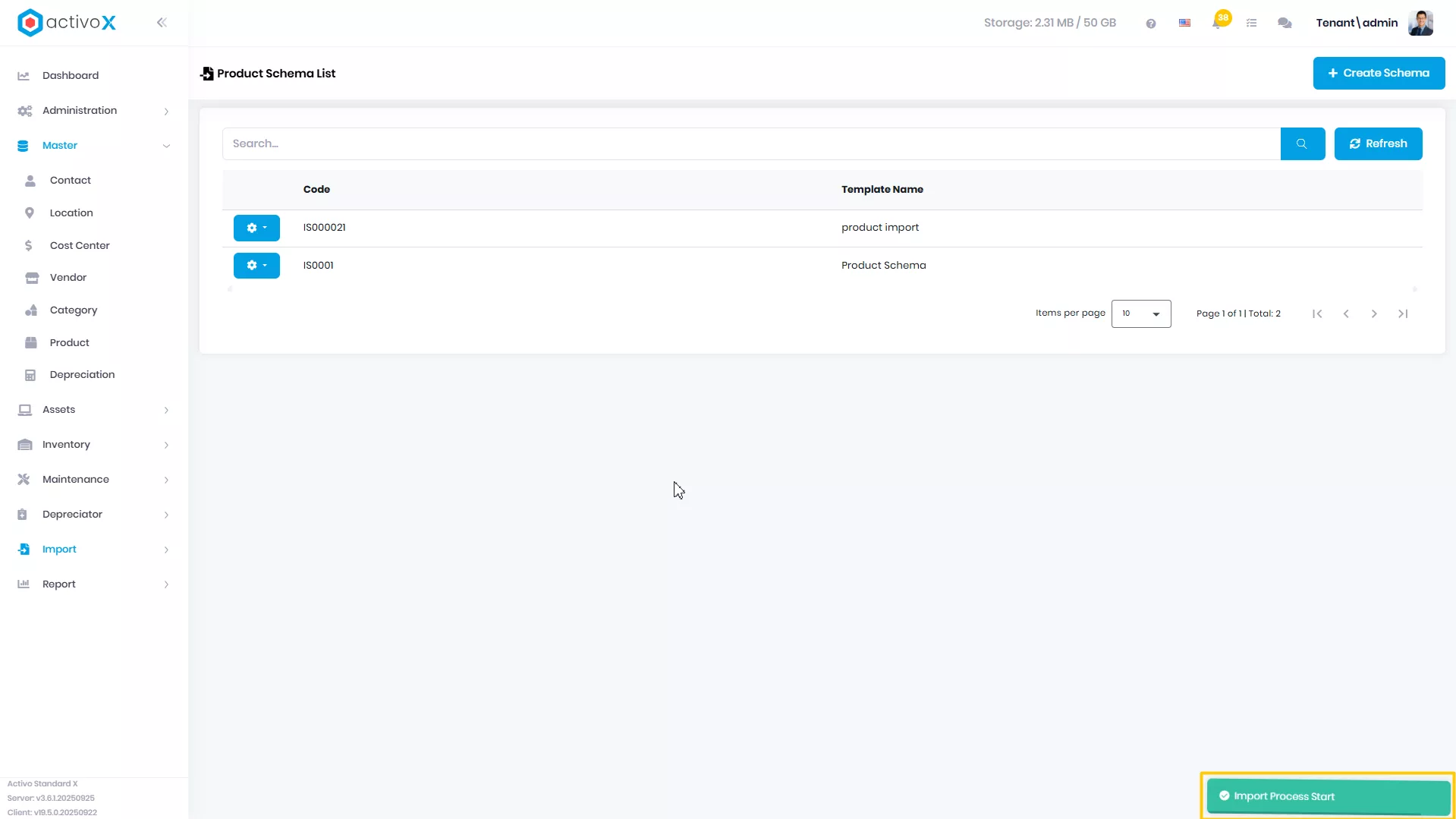The image size is (1456, 819).
Task: Click the Create Schema button
Action: pos(1379,73)
